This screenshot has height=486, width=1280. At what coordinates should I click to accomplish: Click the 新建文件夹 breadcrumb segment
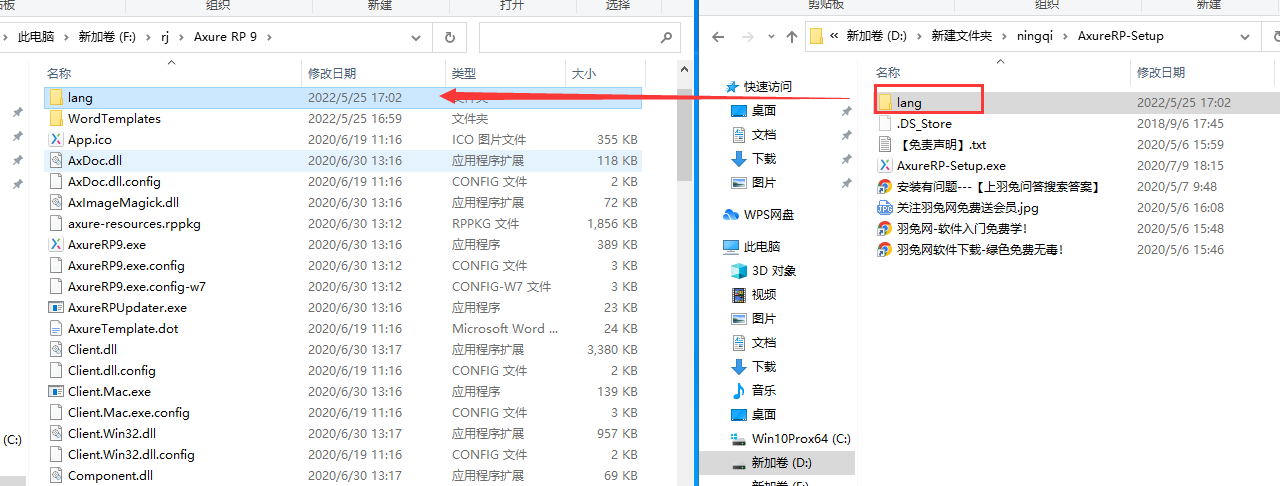pos(961,37)
